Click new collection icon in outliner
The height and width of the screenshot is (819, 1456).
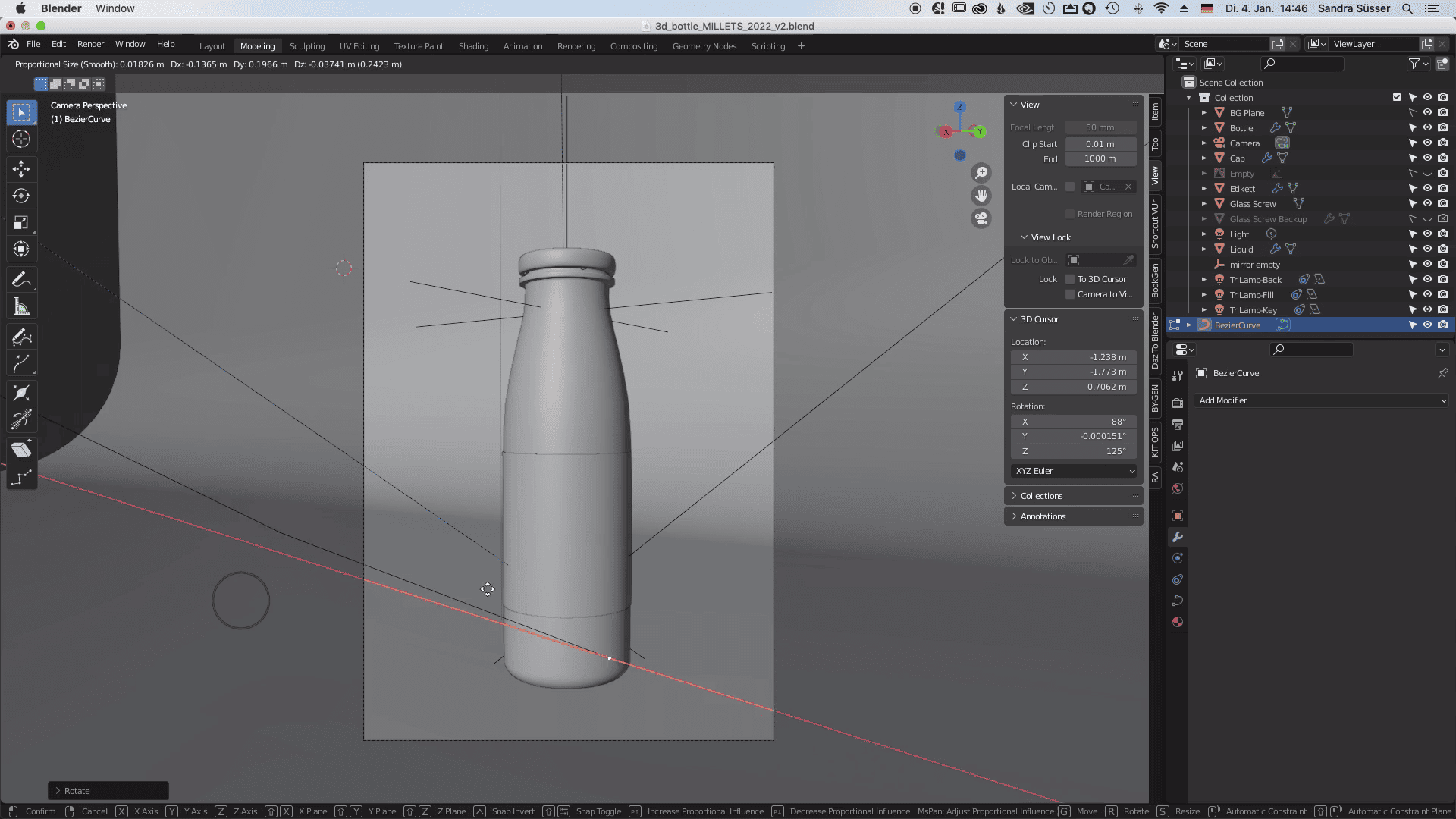point(1442,64)
